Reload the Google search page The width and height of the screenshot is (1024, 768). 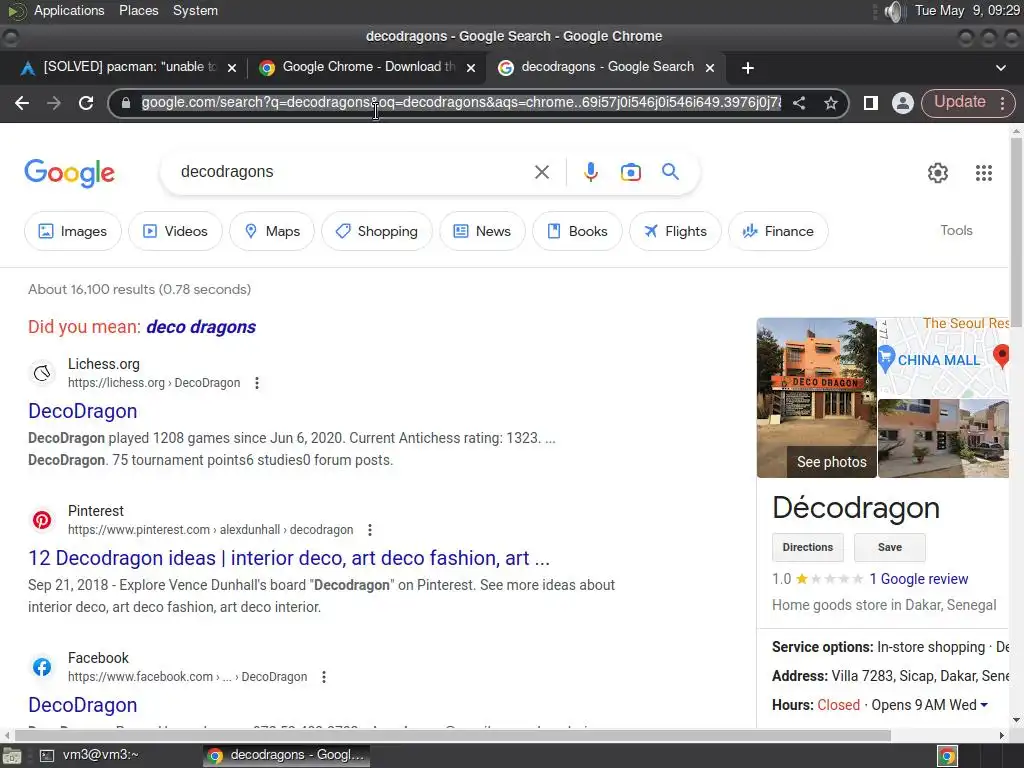(x=86, y=103)
